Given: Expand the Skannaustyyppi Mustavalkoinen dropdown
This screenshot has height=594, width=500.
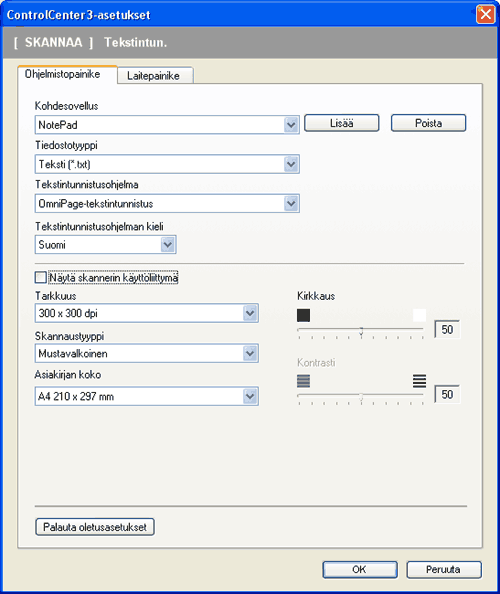Looking at the screenshot, I should click(x=147, y=353).
